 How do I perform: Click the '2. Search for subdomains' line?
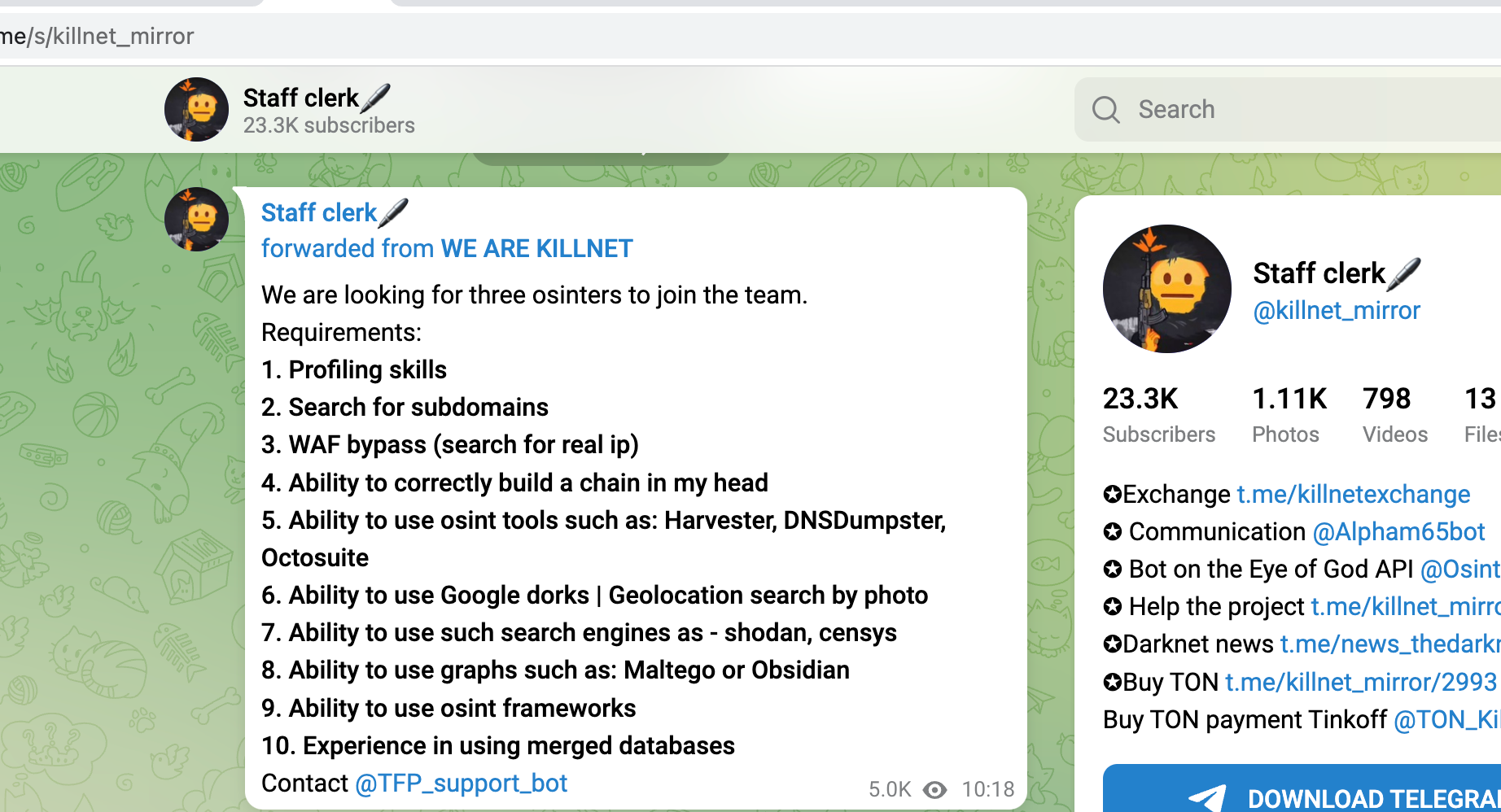click(405, 407)
